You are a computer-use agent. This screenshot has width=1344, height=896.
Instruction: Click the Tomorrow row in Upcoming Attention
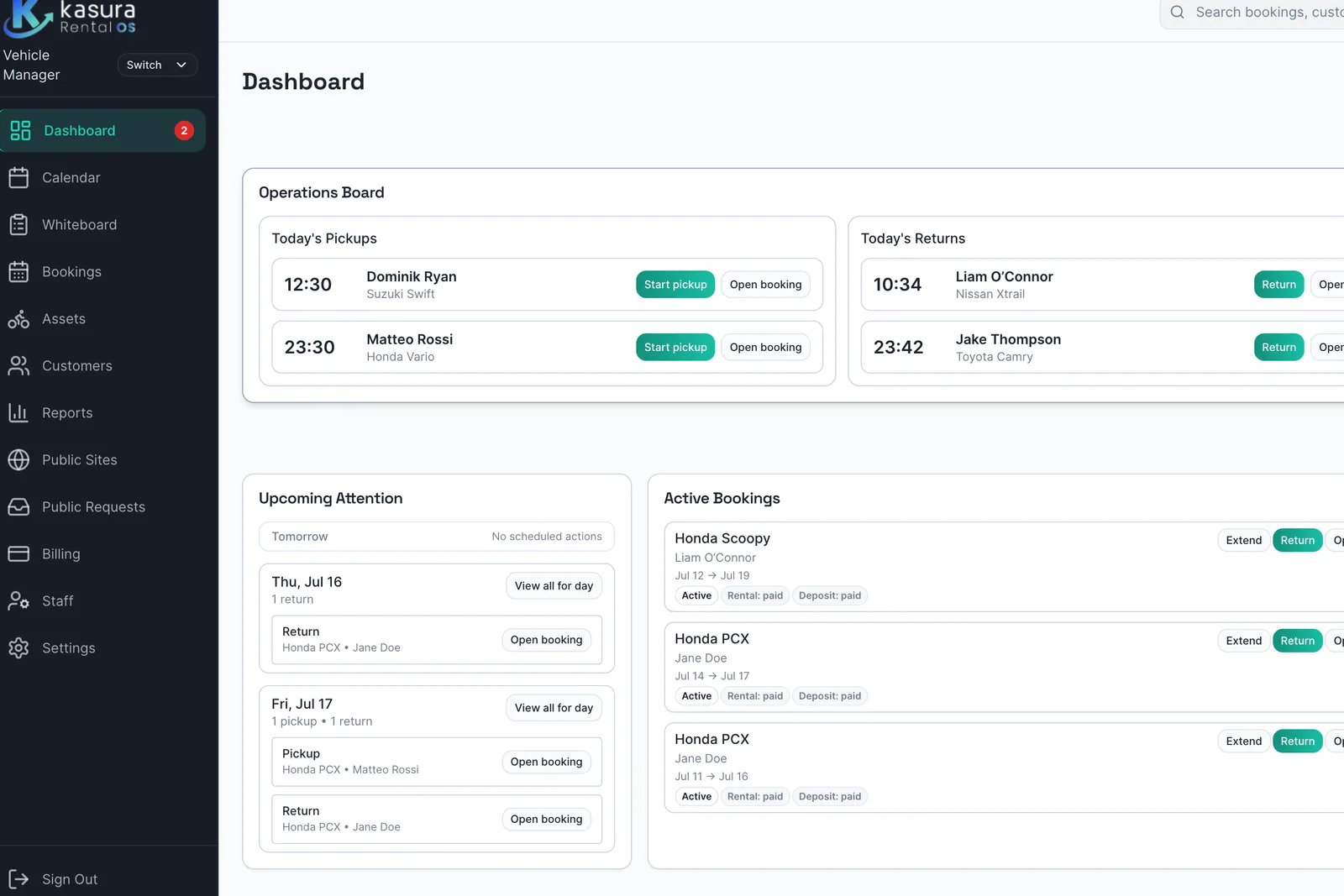[437, 537]
